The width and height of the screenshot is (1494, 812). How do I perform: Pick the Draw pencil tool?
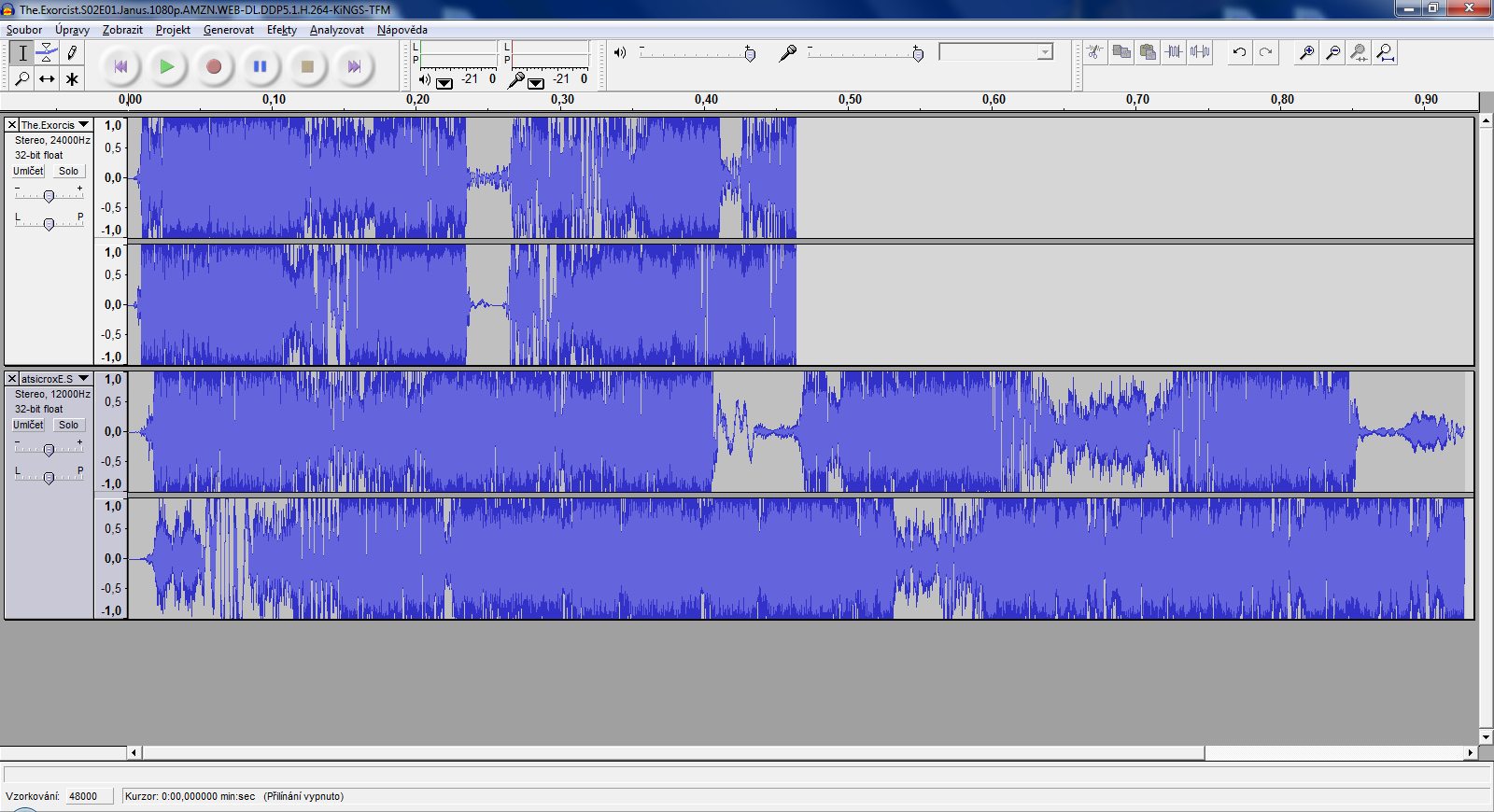click(x=72, y=53)
